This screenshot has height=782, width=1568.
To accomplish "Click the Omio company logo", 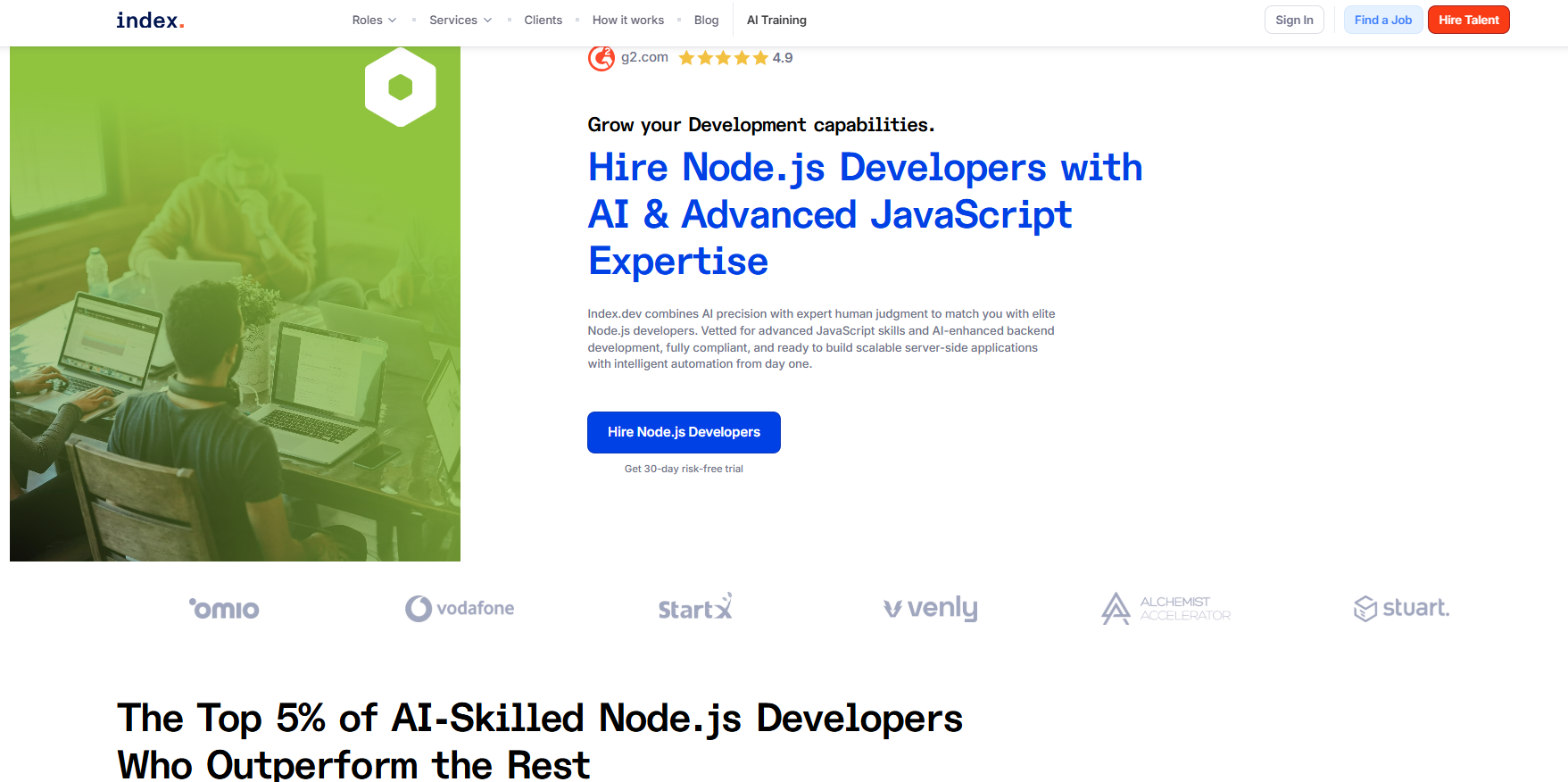I will (x=224, y=609).
